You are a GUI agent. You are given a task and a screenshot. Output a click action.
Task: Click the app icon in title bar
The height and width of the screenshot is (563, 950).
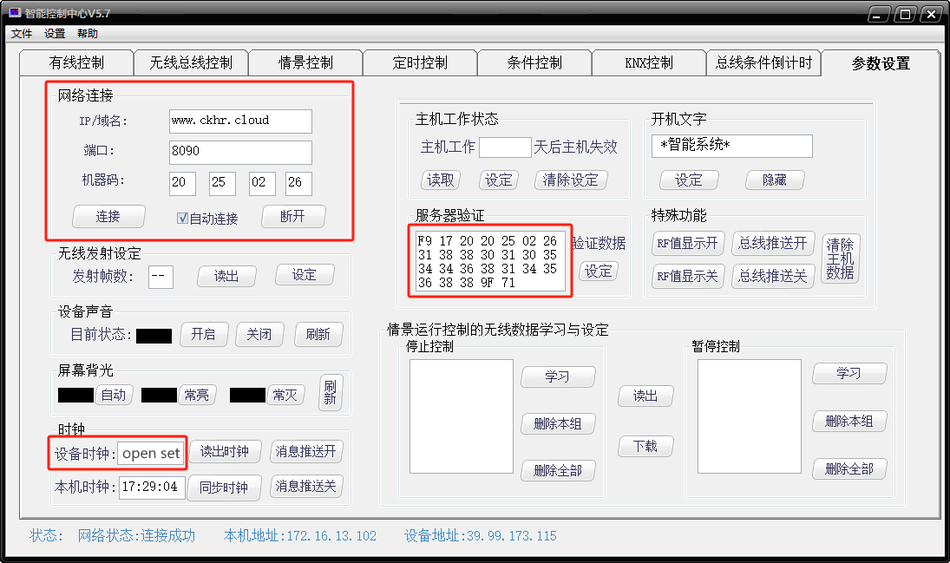15,12
